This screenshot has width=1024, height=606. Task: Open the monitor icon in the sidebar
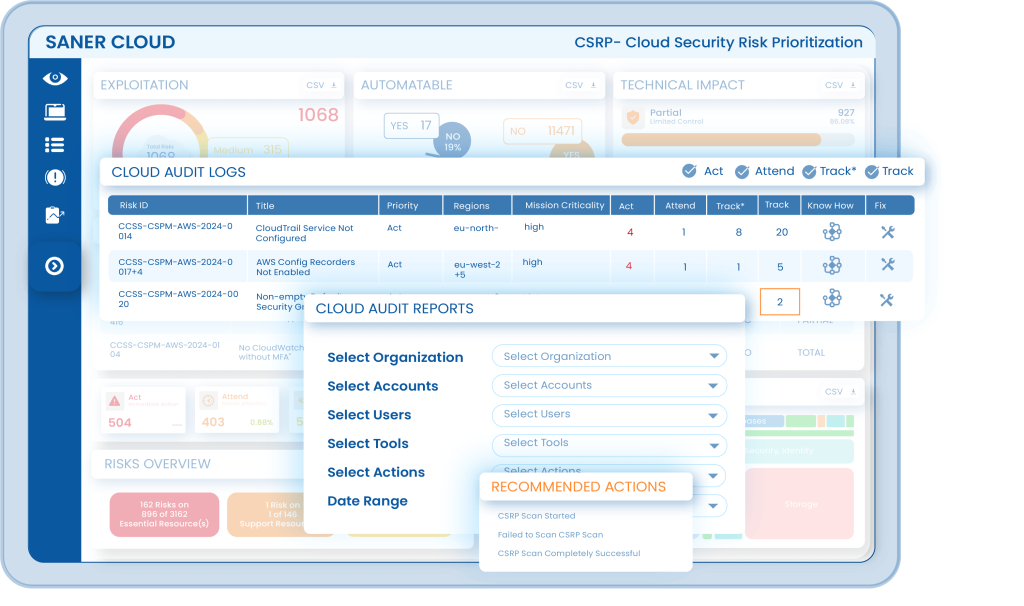55,112
